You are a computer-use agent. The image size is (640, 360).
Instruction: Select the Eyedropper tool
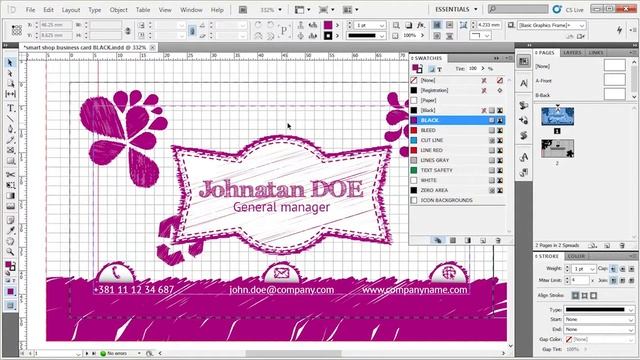10,231
